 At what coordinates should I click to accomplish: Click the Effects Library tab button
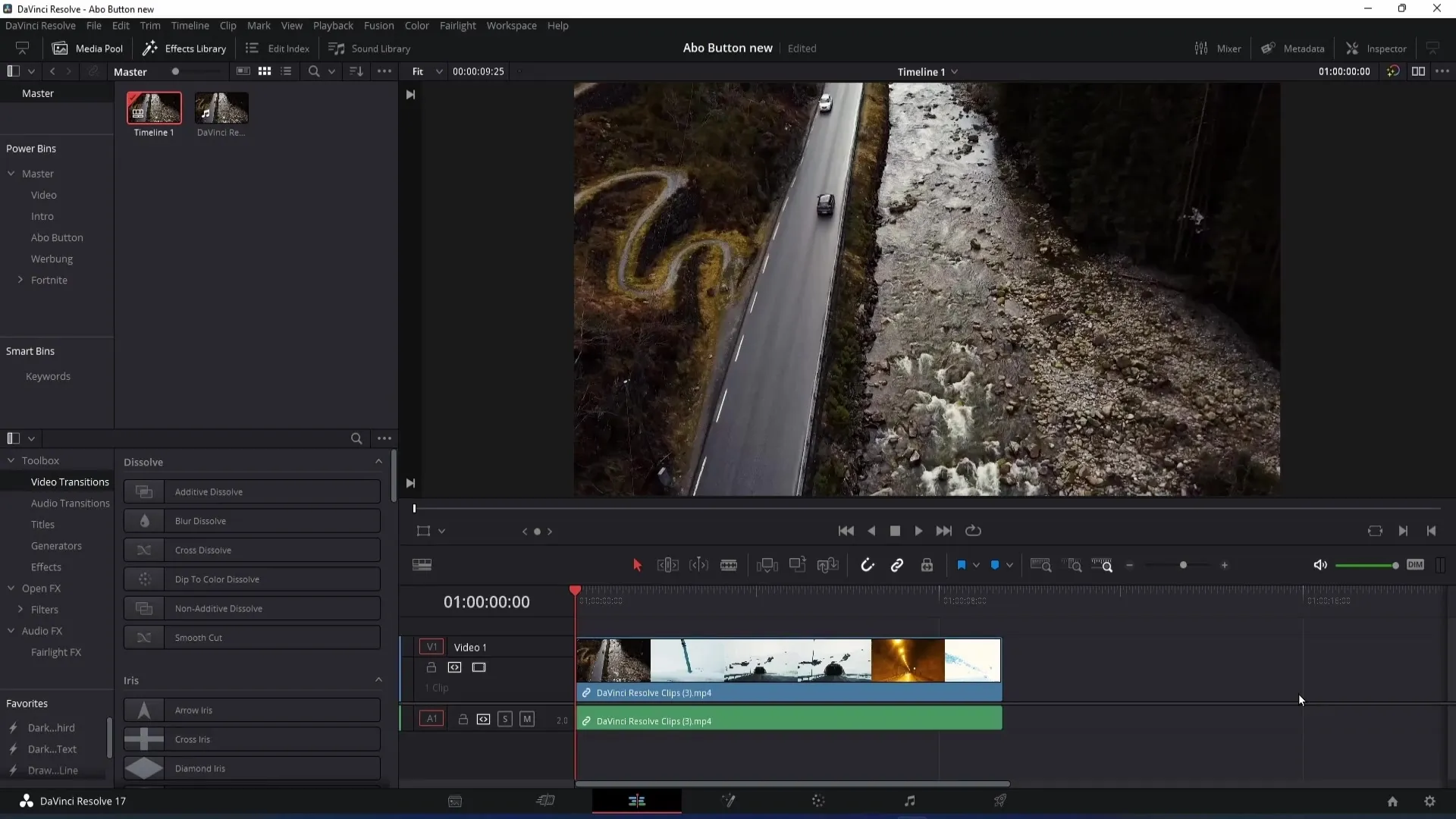click(185, 48)
